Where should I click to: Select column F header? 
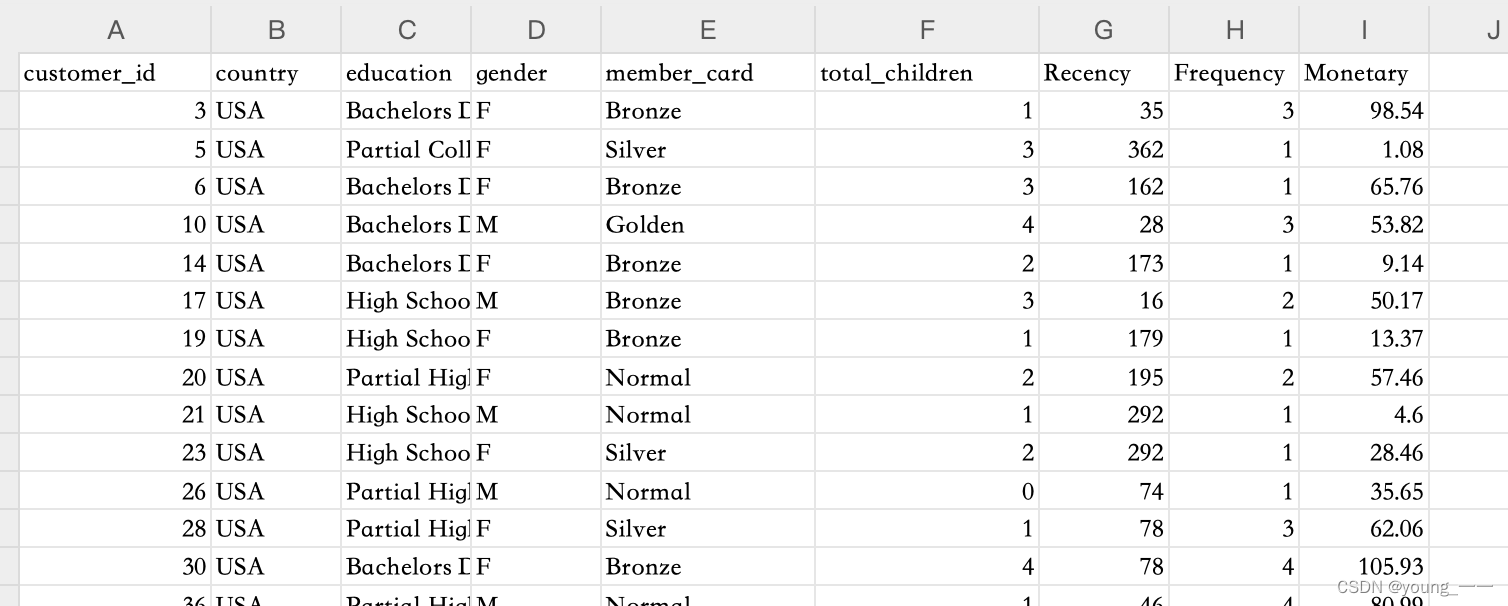point(927,30)
